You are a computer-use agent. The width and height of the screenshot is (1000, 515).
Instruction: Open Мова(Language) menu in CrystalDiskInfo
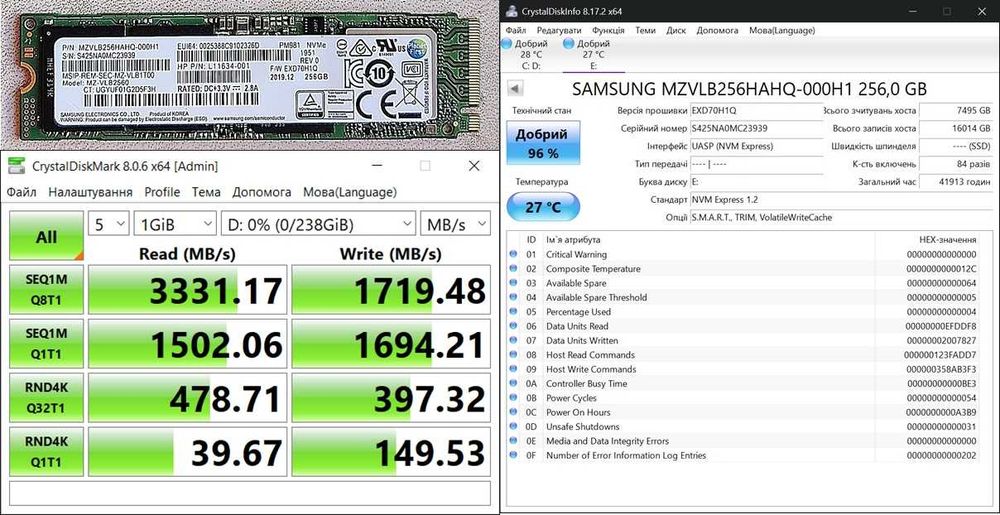(782, 30)
